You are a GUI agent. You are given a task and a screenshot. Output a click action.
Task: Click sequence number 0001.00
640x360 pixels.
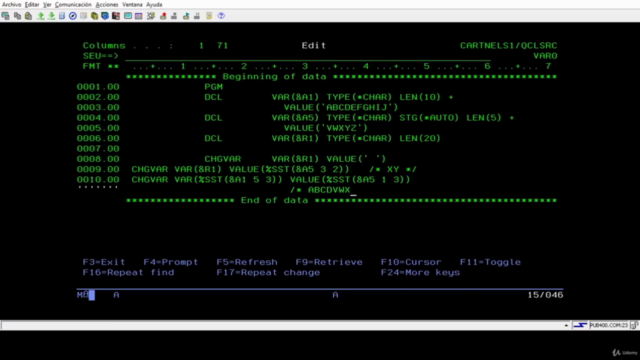point(98,87)
